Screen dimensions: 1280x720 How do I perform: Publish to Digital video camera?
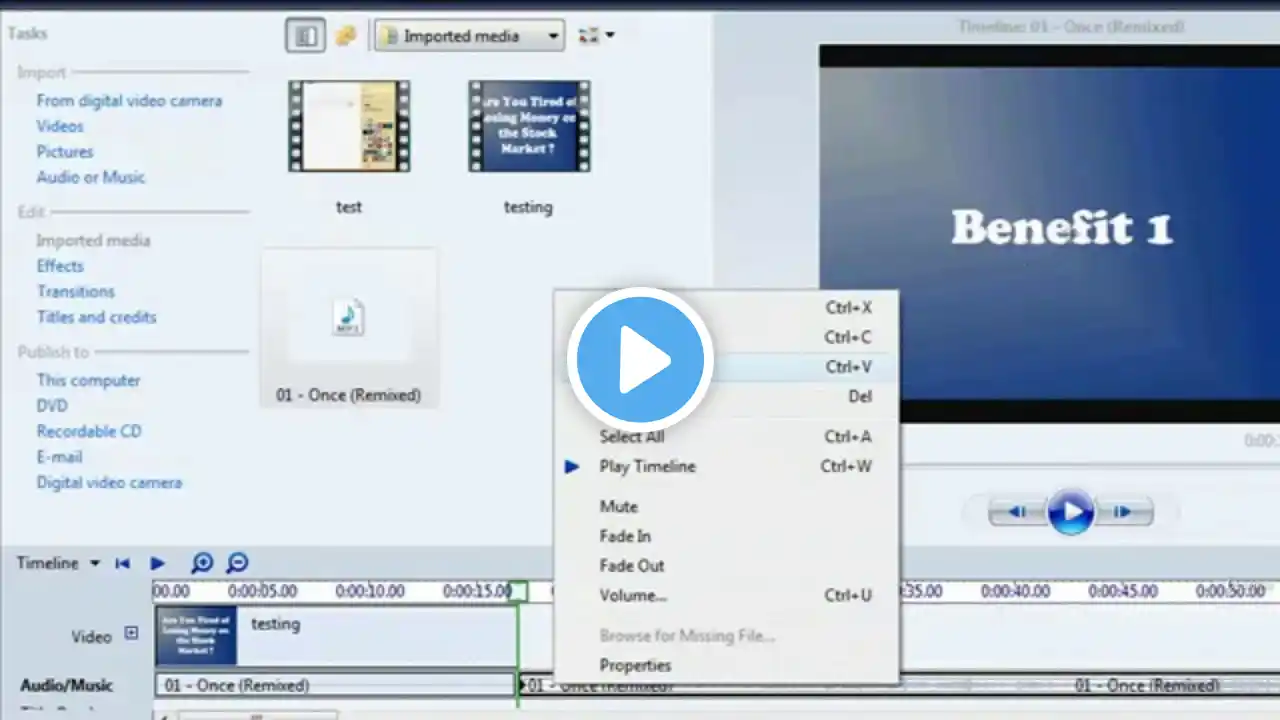click(x=109, y=482)
